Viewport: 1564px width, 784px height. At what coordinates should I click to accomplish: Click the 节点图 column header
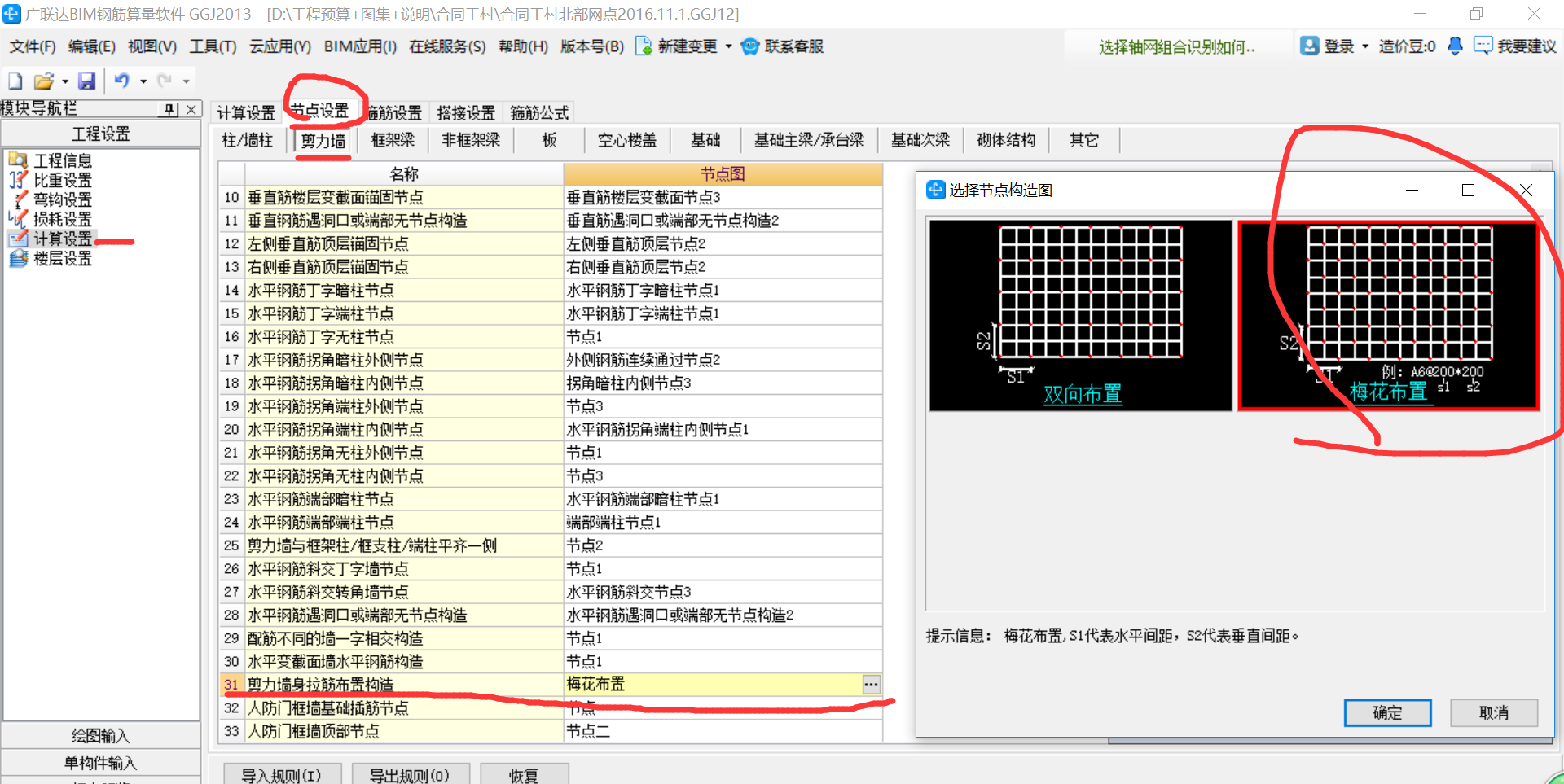(723, 174)
